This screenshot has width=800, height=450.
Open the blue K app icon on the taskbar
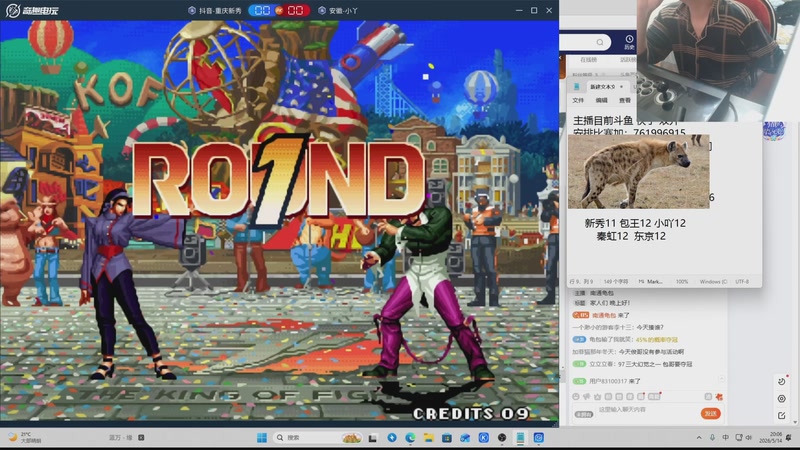(x=484, y=438)
